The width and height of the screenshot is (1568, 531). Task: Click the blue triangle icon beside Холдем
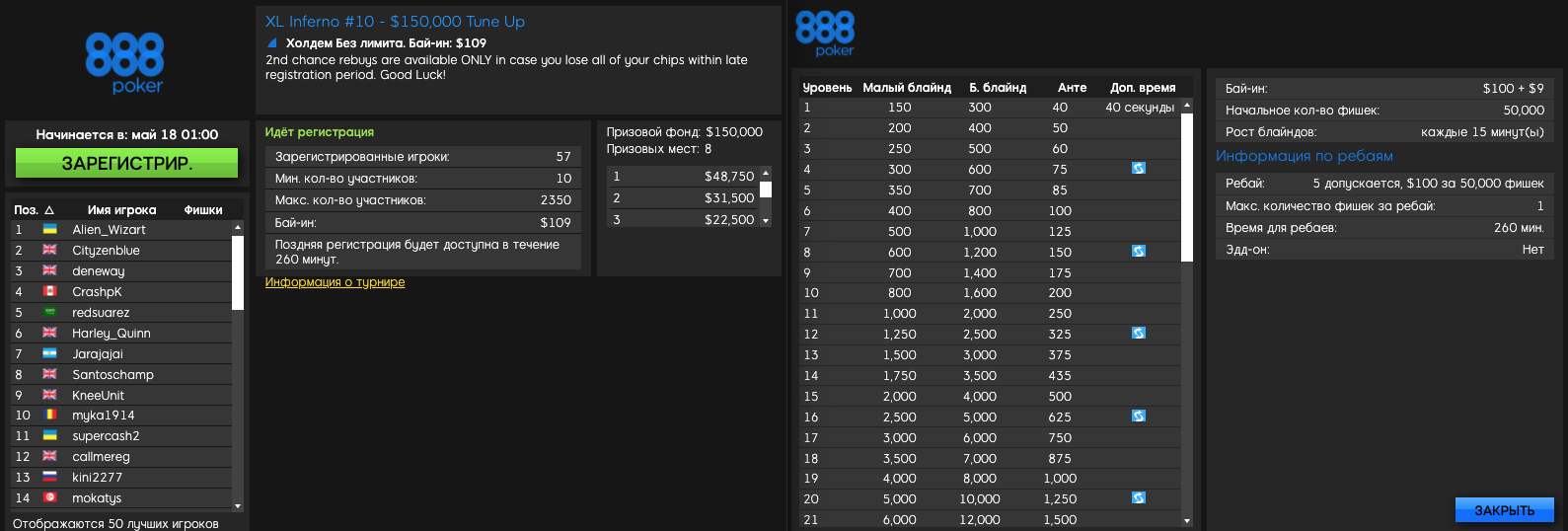tap(272, 43)
